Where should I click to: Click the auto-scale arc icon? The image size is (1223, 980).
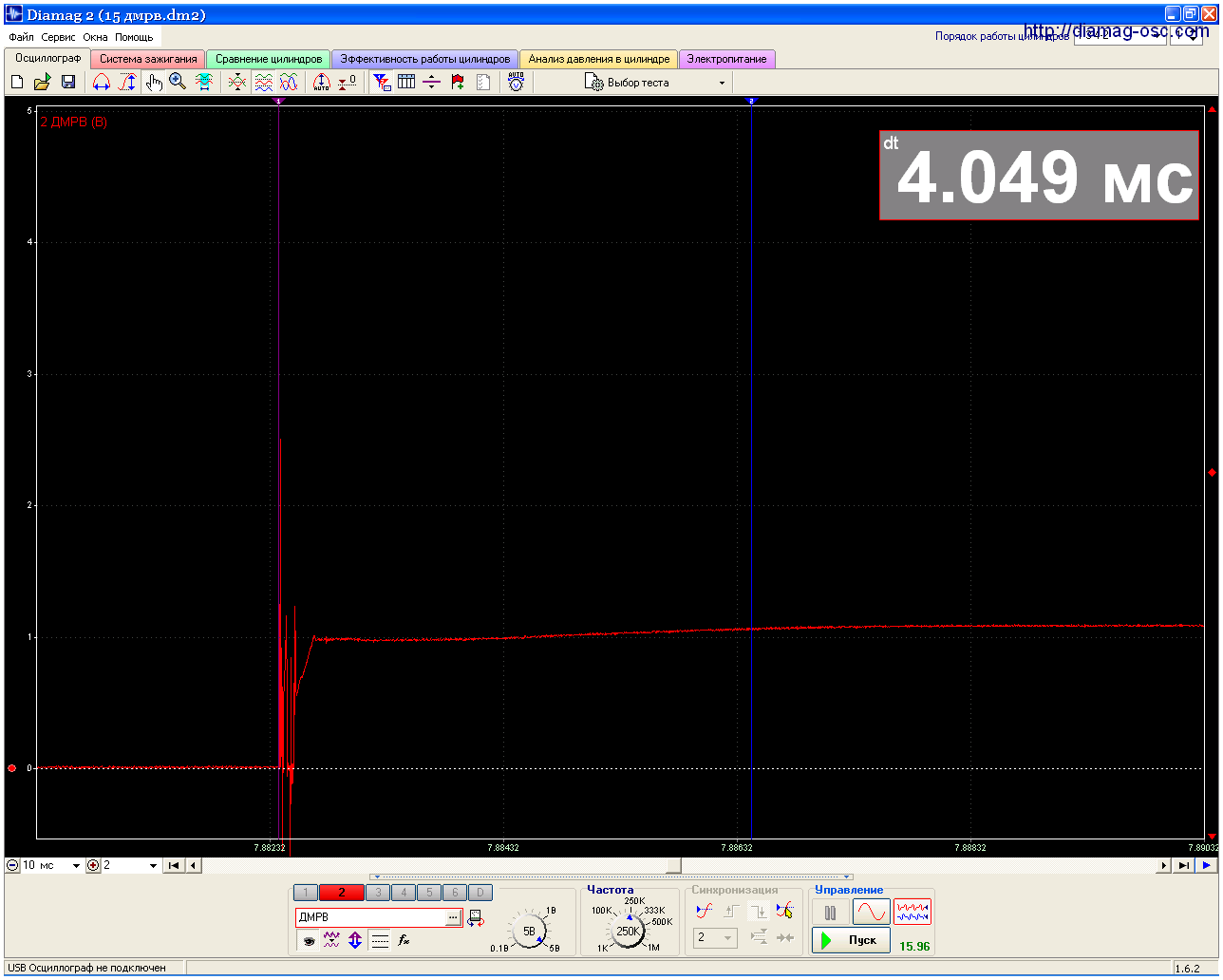point(322,83)
